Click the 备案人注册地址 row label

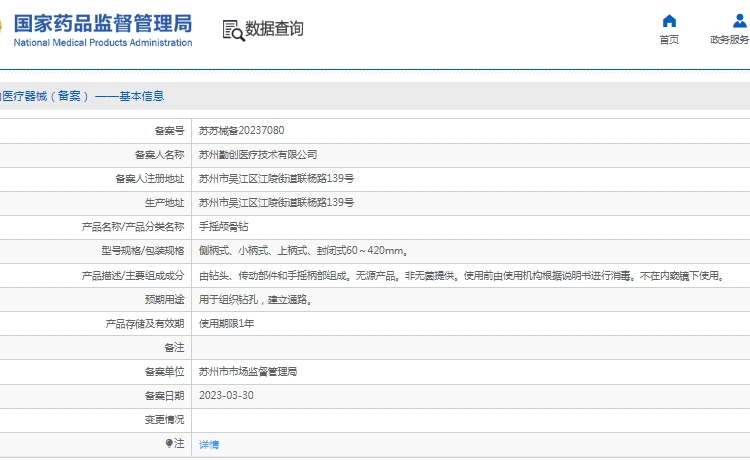coord(150,179)
